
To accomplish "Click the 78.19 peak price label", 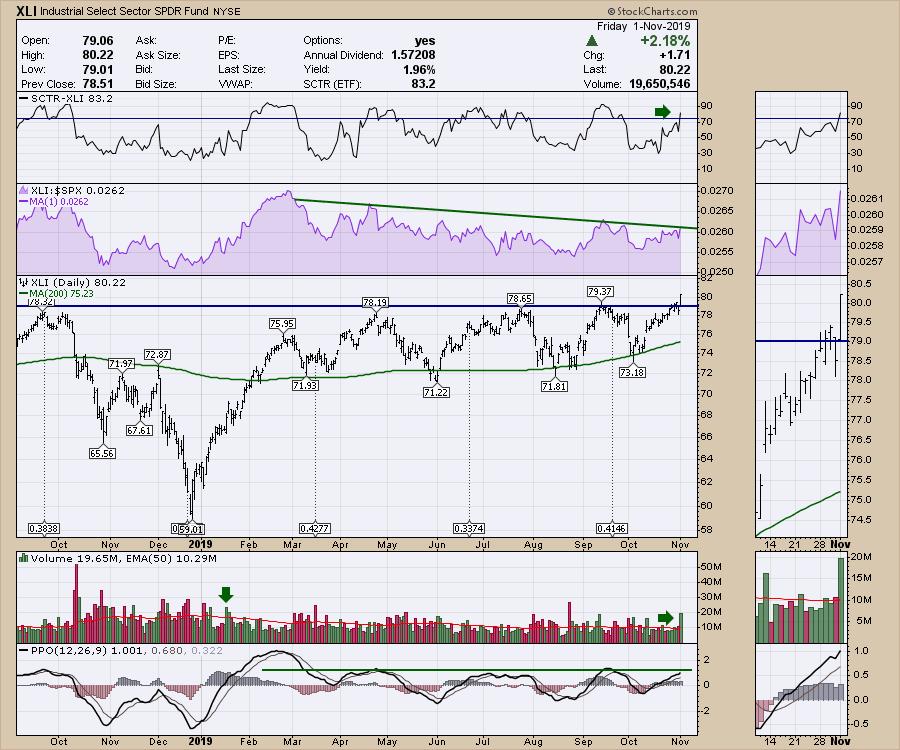I will pyautogui.click(x=375, y=302).
